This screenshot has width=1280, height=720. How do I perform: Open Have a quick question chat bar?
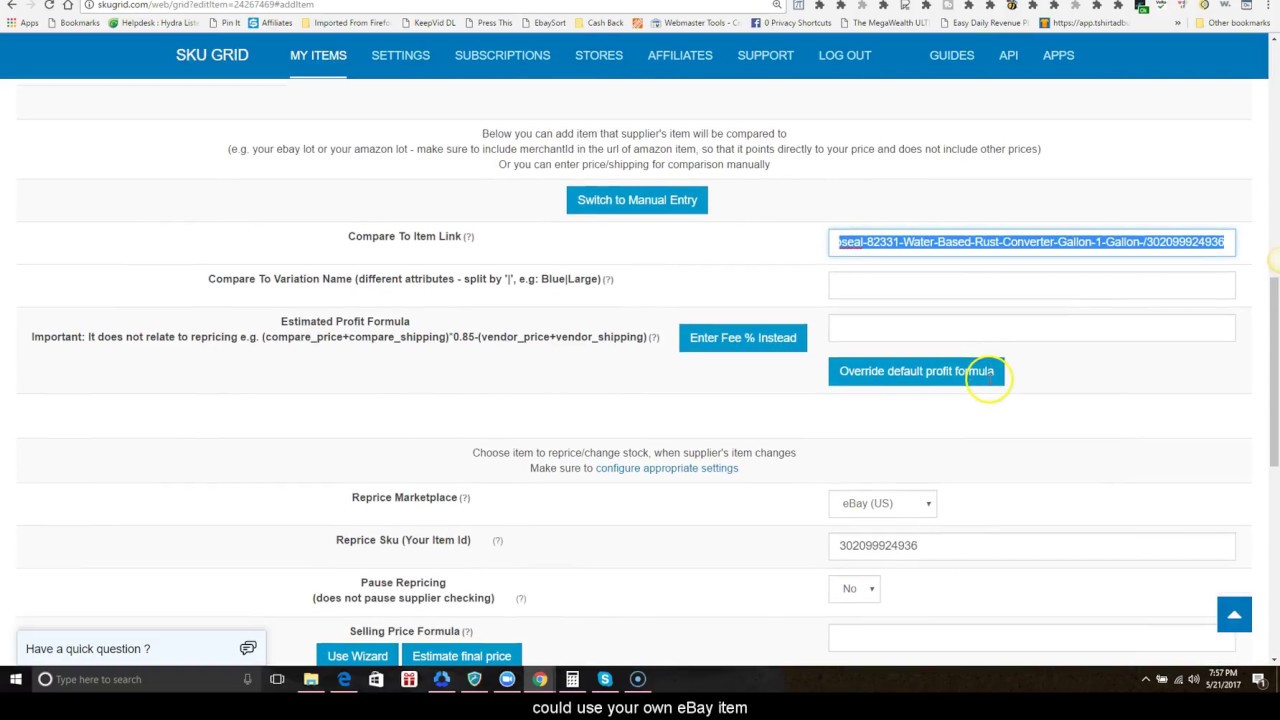pos(141,648)
